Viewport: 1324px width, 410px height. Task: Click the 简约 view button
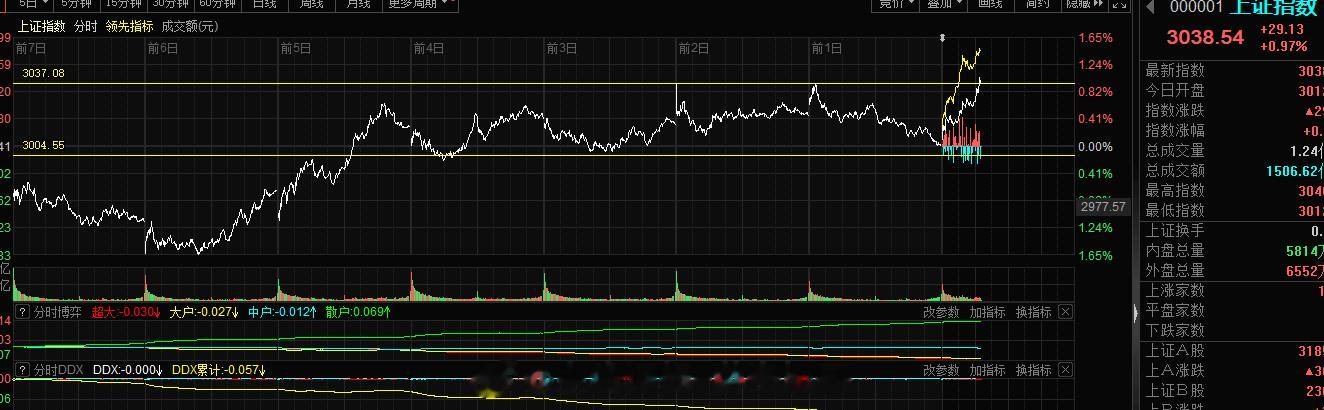[x=1037, y=3]
